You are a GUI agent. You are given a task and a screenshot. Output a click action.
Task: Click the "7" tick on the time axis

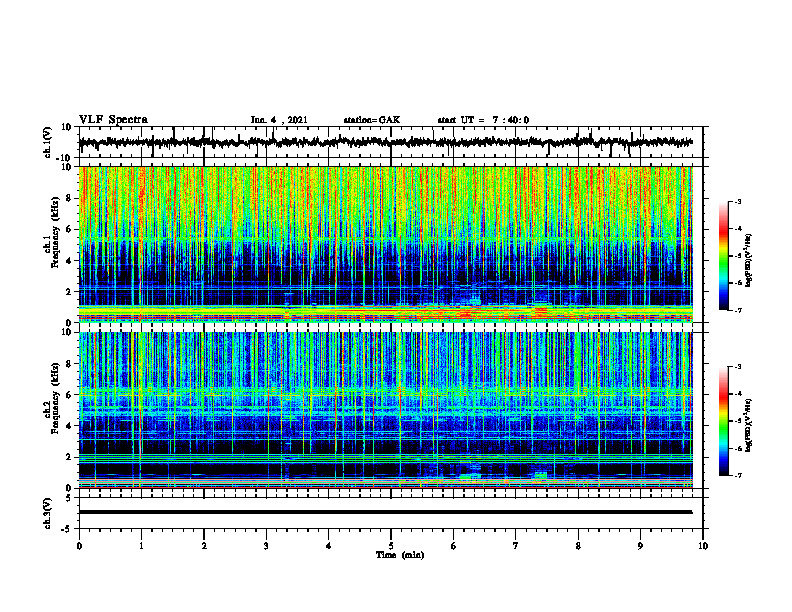[516, 546]
